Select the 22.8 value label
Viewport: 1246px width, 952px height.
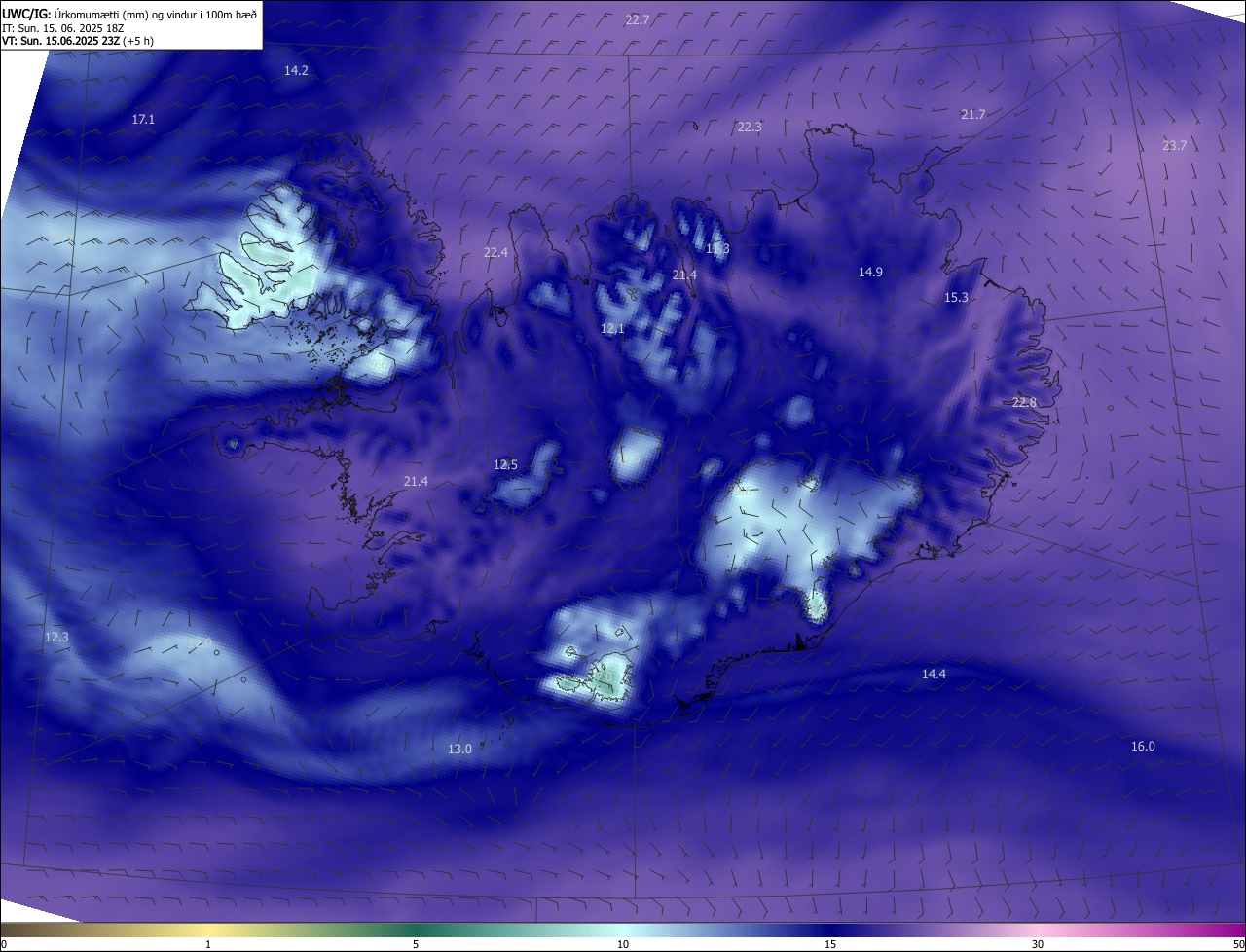click(x=1024, y=402)
